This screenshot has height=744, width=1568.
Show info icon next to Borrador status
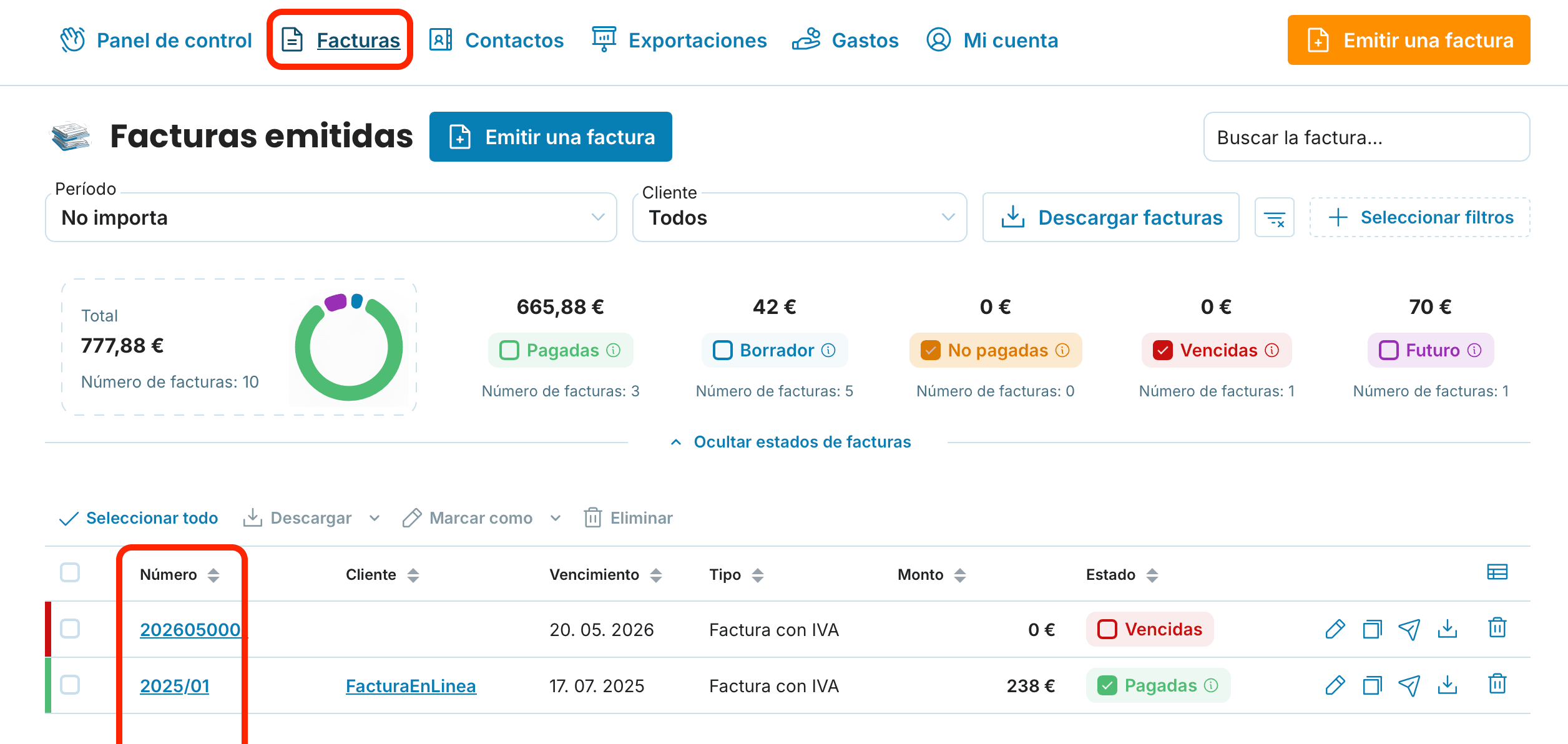click(x=828, y=350)
